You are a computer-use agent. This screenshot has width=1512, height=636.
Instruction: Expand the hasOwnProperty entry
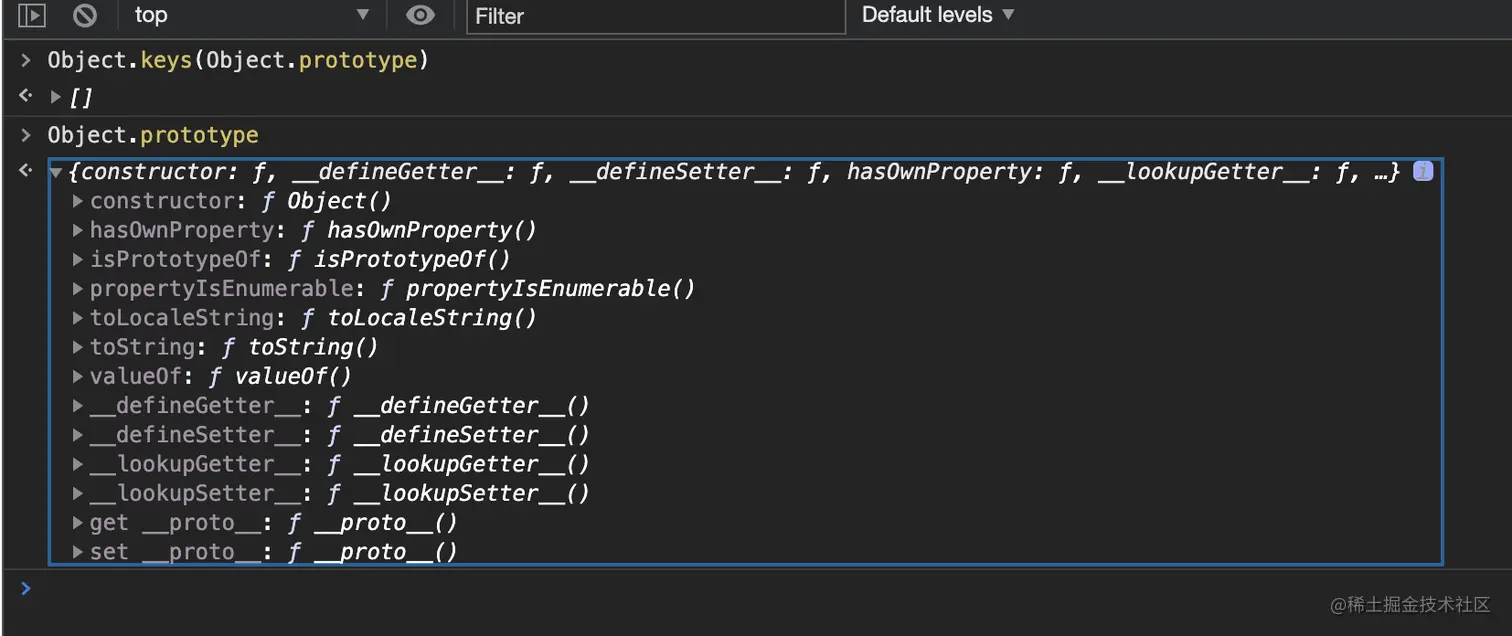pyautogui.click(x=78, y=230)
